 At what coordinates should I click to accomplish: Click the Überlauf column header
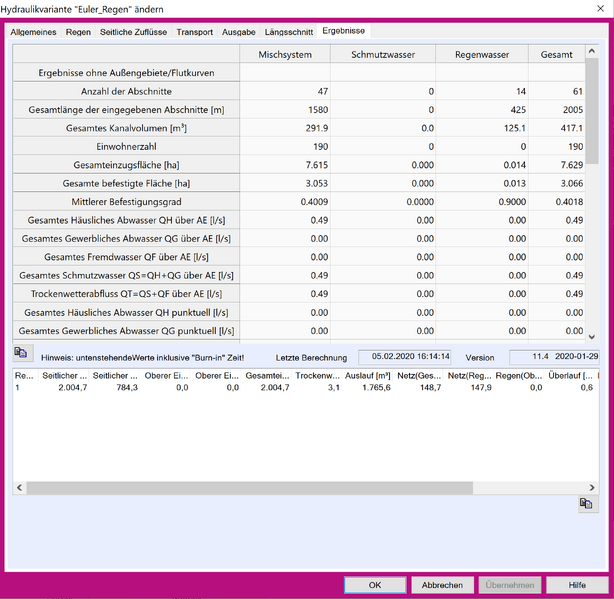[570, 375]
